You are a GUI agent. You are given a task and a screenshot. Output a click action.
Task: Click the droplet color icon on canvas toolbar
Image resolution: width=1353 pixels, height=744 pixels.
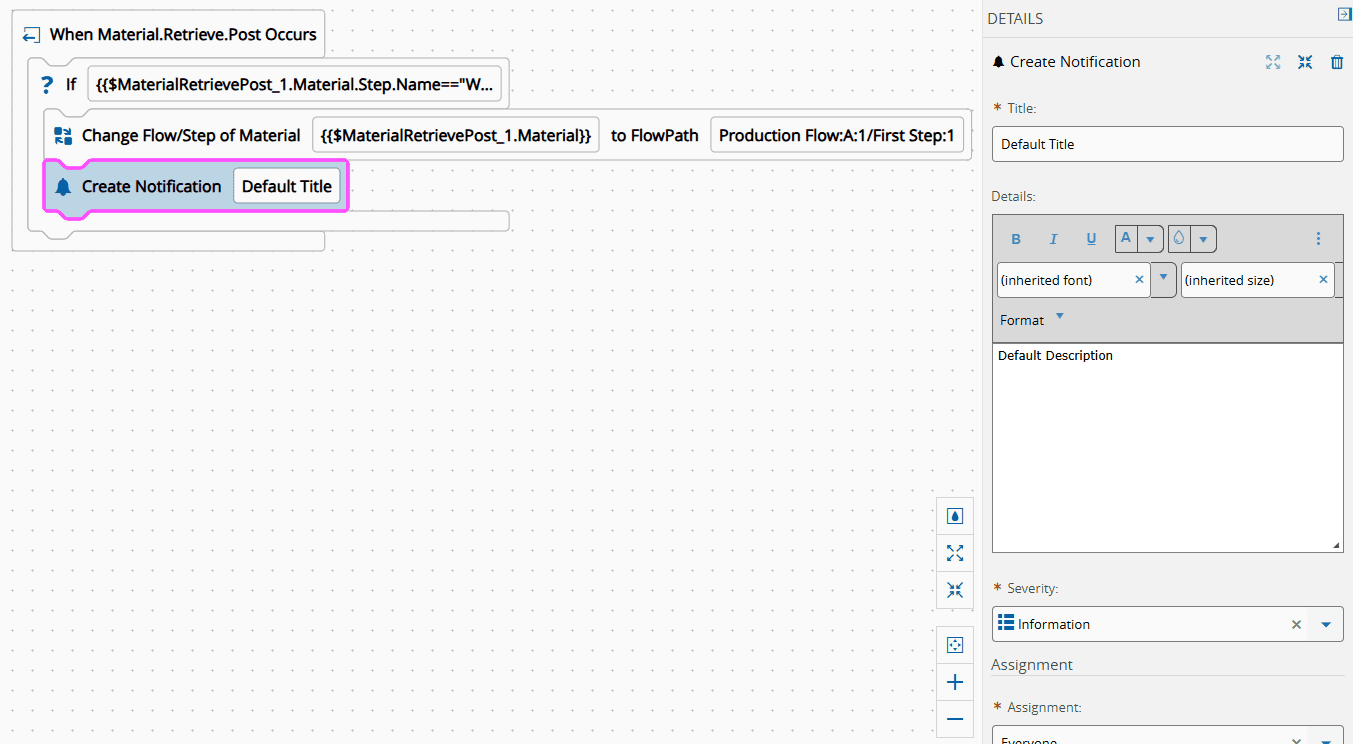(x=955, y=516)
